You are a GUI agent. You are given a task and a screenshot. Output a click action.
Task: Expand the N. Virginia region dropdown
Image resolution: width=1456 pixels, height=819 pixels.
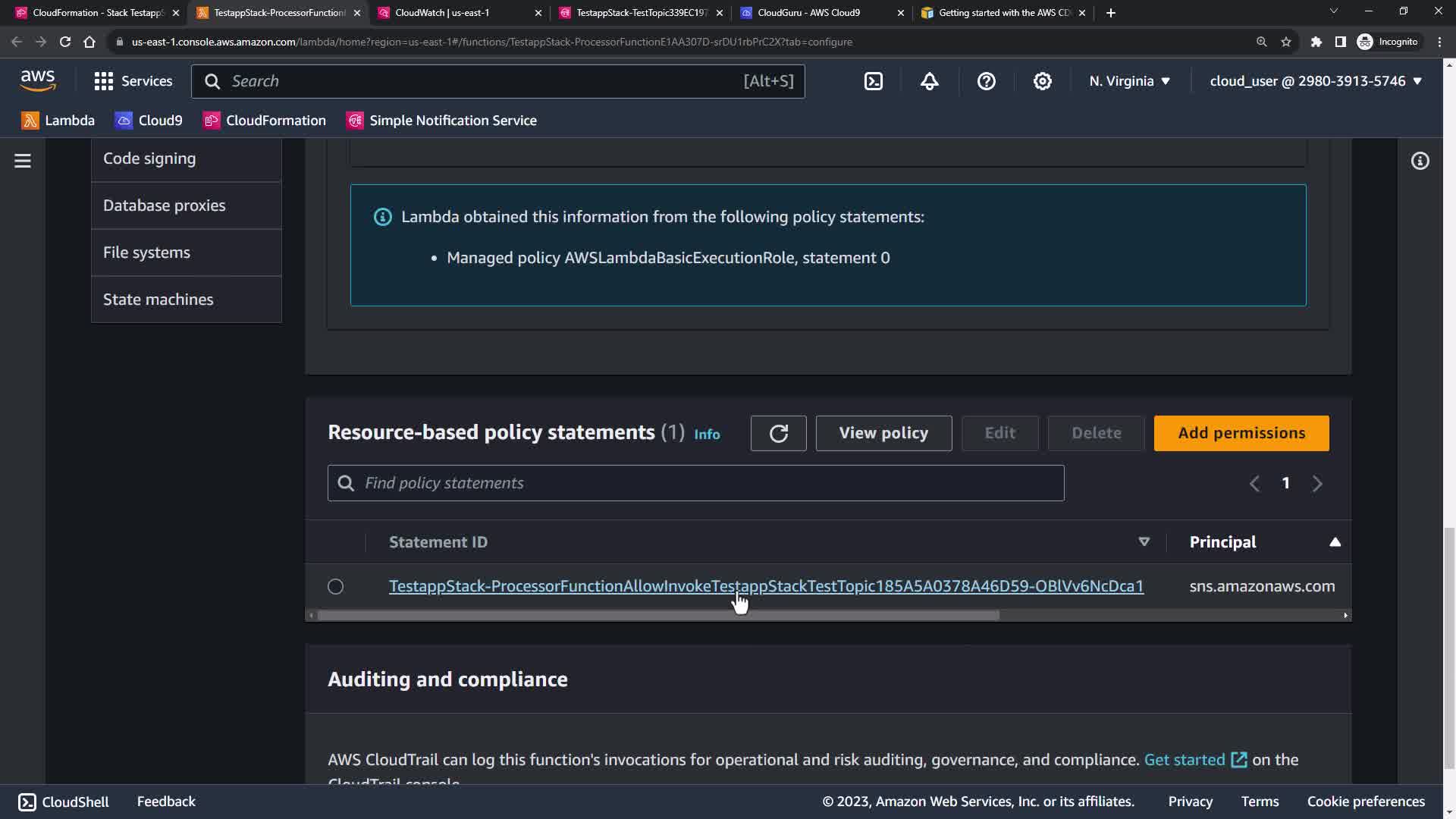tap(1129, 81)
